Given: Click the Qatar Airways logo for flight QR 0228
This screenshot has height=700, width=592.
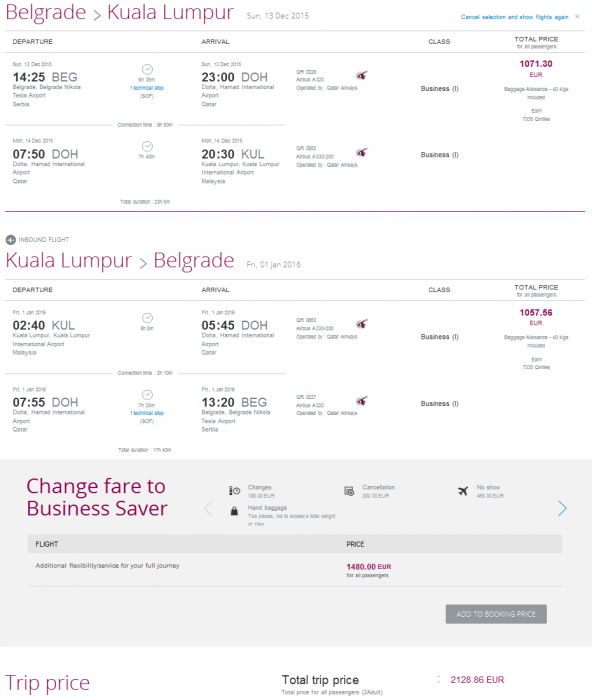Looking at the screenshot, I should point(362,75).
